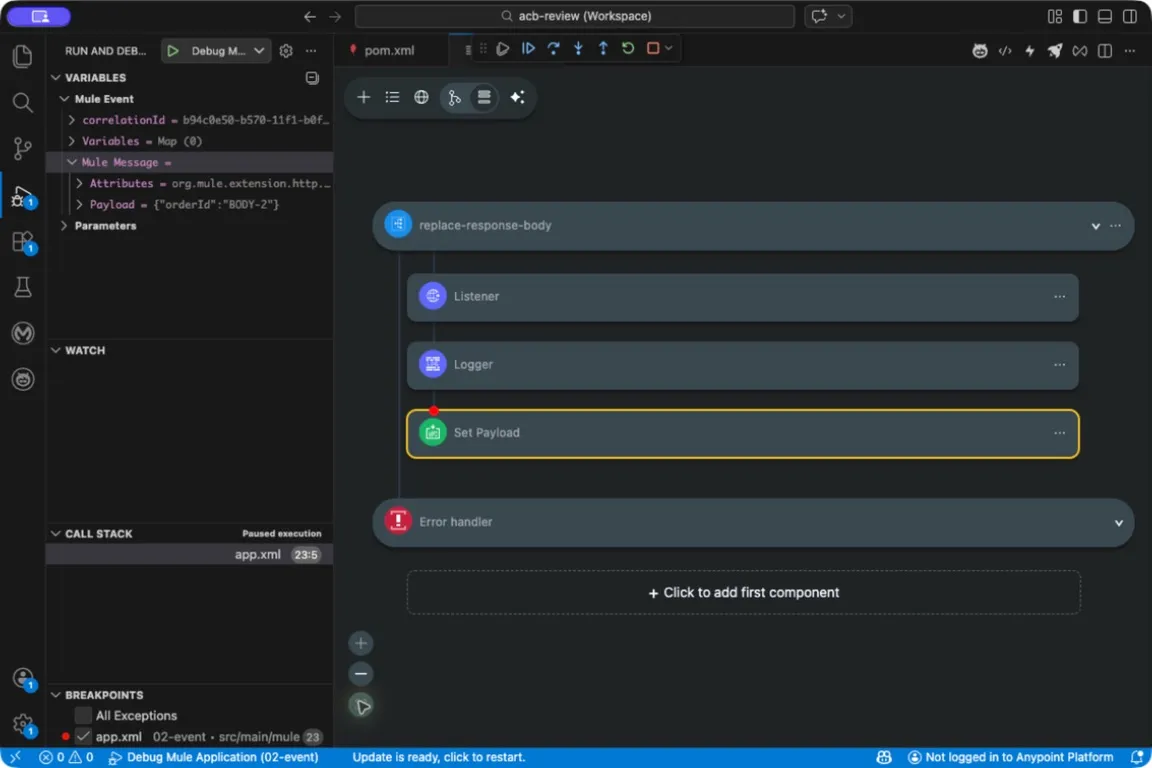
Task: Start debugging with green play icon
Action: click(x=173, y=51)
